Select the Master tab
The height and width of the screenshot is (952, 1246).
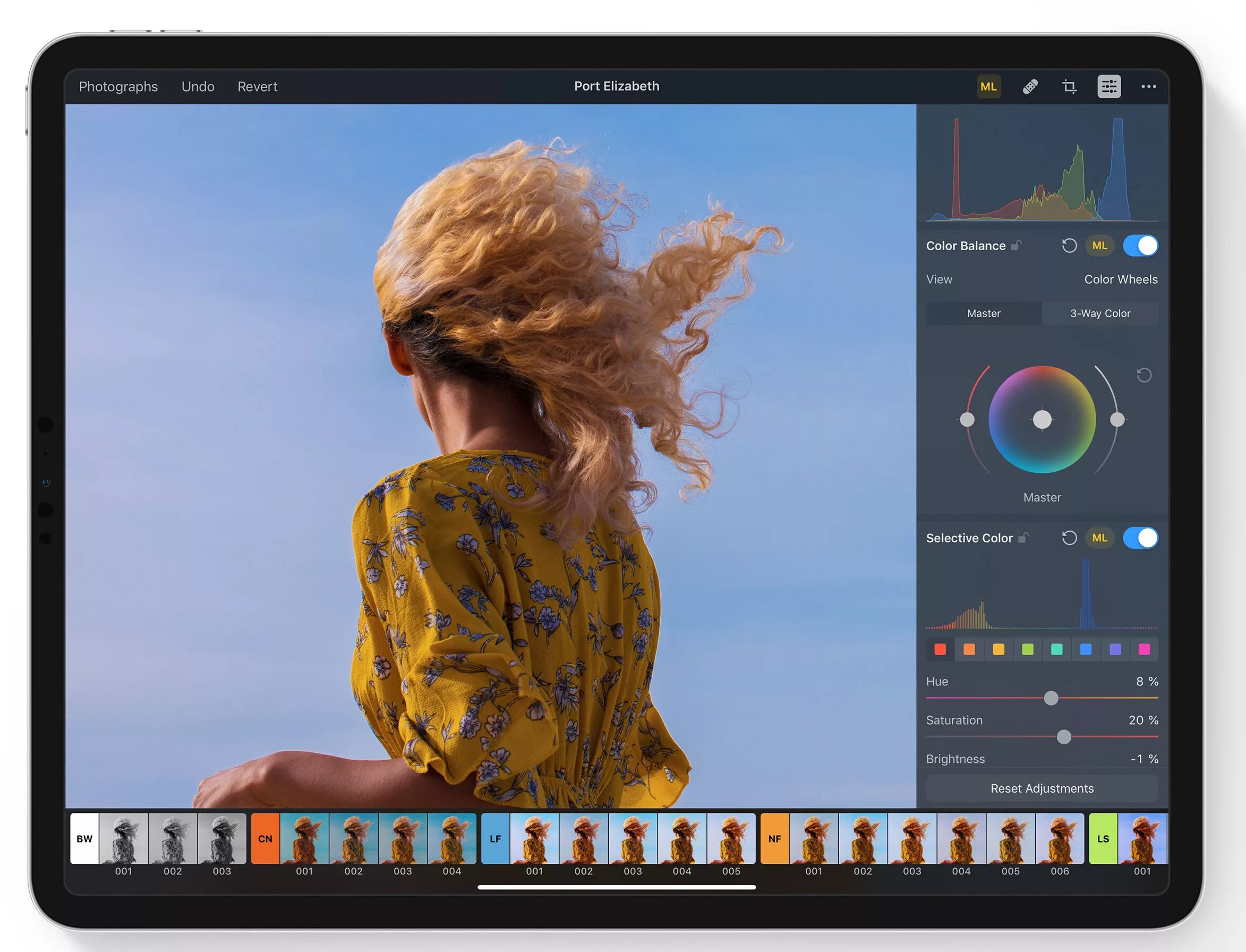pyautogui.click(x=984, y=313)
